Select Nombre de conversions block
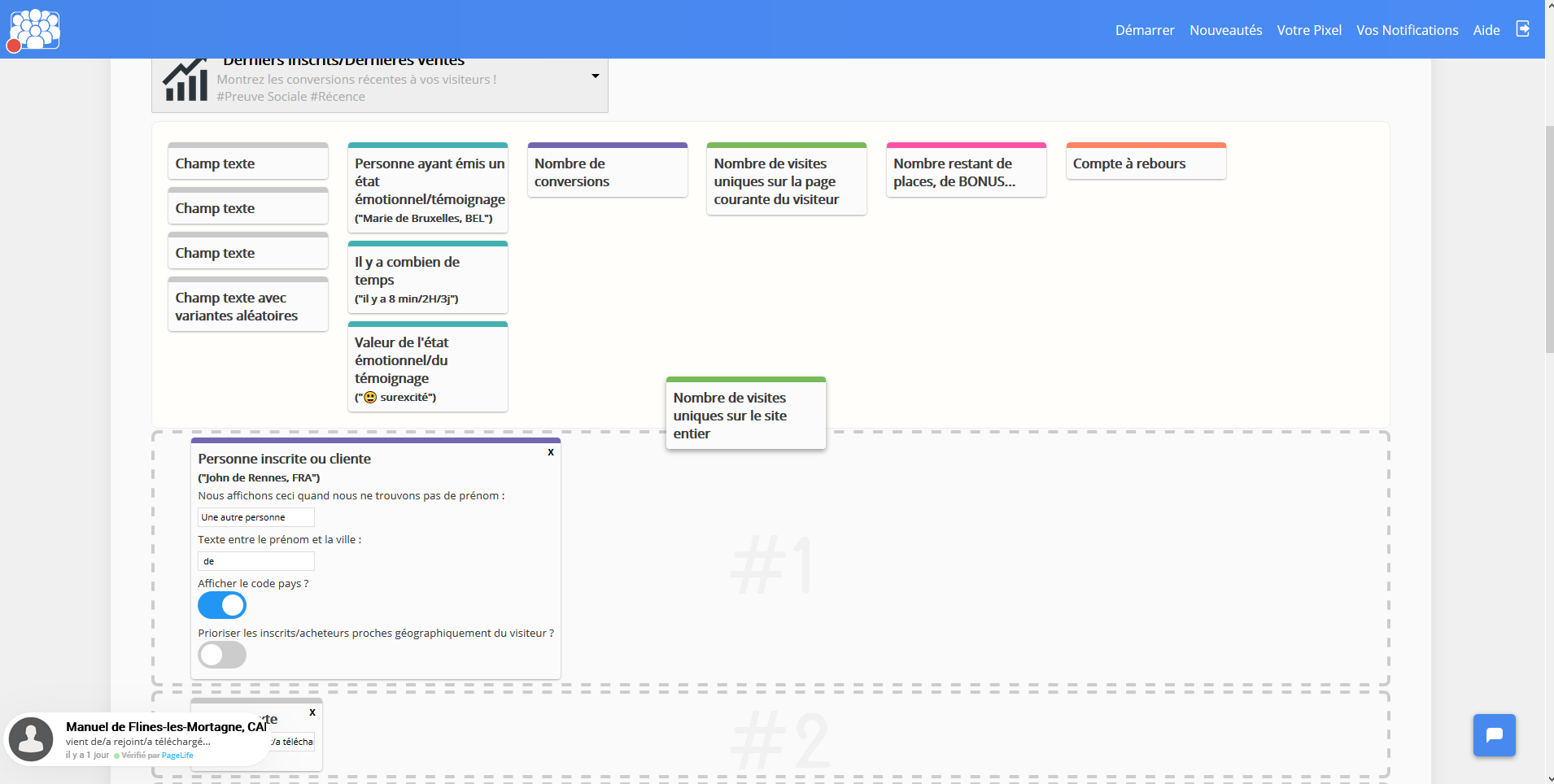This screenshot has height=784, width=1554. tap(608, 170)
